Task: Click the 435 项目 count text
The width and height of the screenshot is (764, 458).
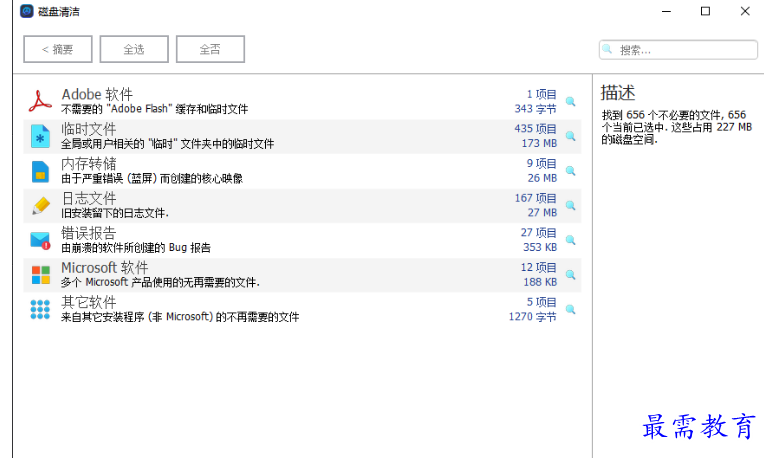Action: click(x=535, y=129)
